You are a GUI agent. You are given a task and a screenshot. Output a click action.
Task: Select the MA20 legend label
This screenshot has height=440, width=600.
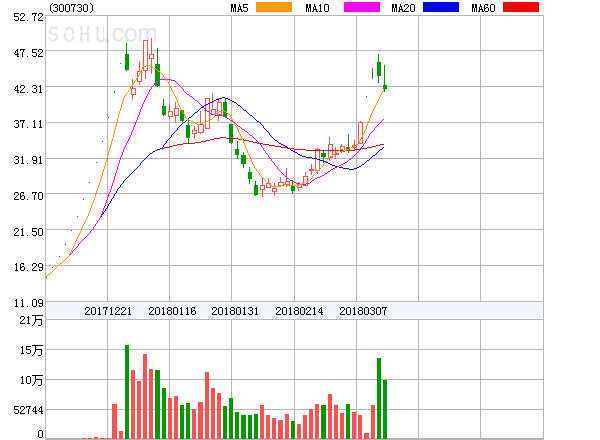coord(403,8)
